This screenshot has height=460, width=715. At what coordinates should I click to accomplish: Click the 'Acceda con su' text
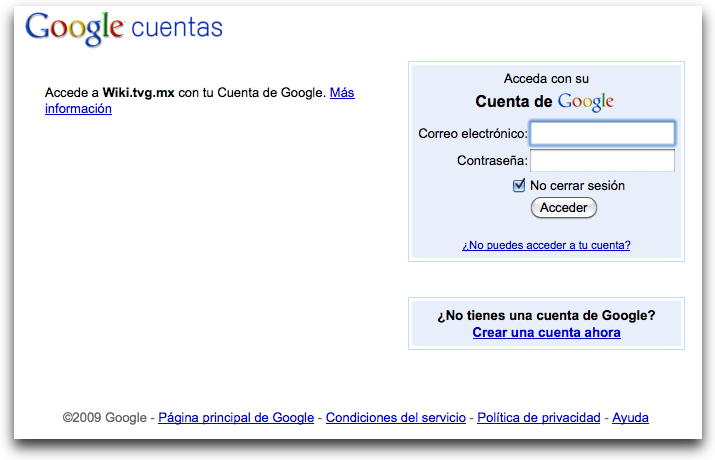(546, 79)
